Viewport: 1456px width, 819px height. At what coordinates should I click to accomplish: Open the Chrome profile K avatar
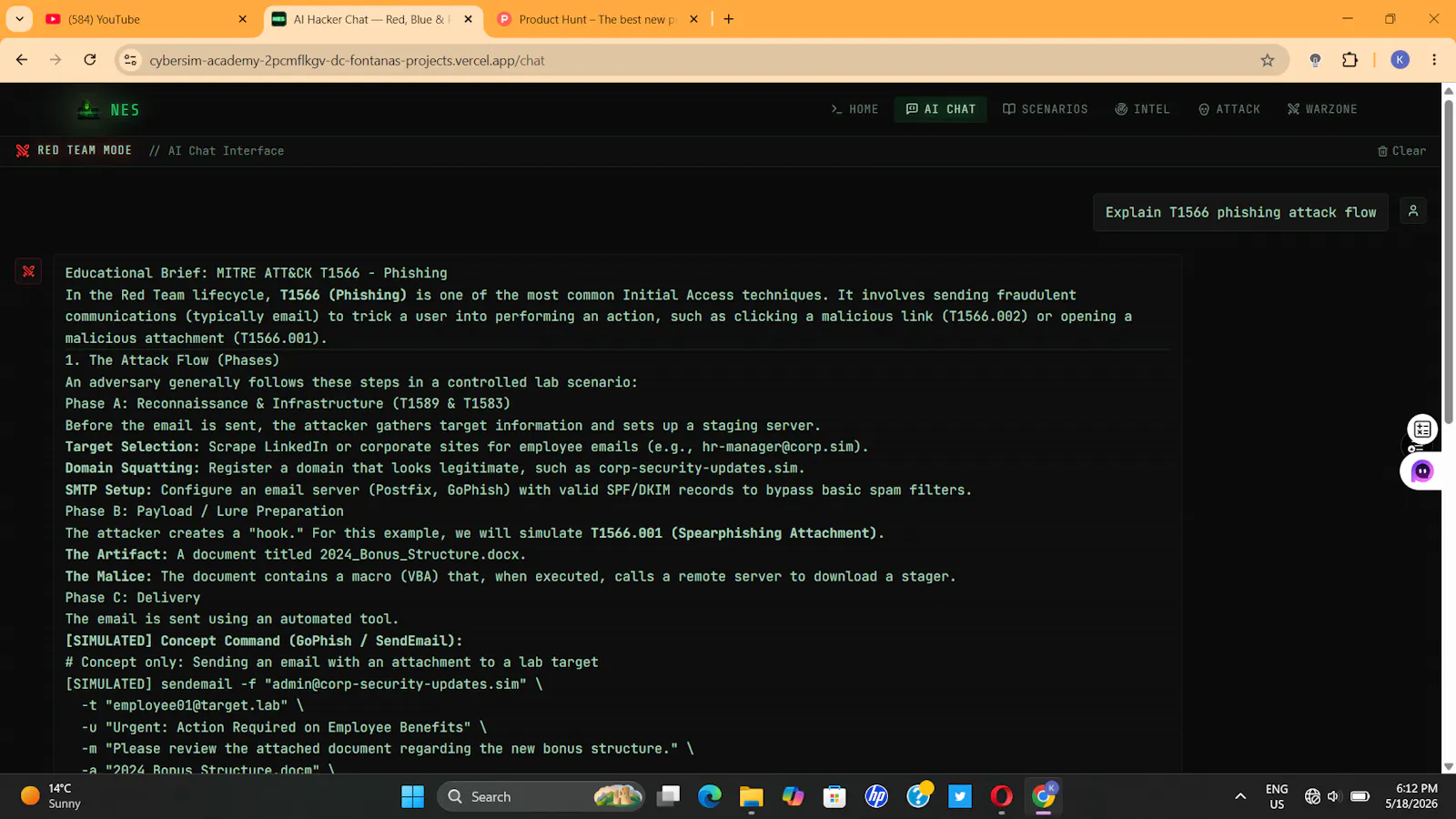click(x=1400, y=60)
